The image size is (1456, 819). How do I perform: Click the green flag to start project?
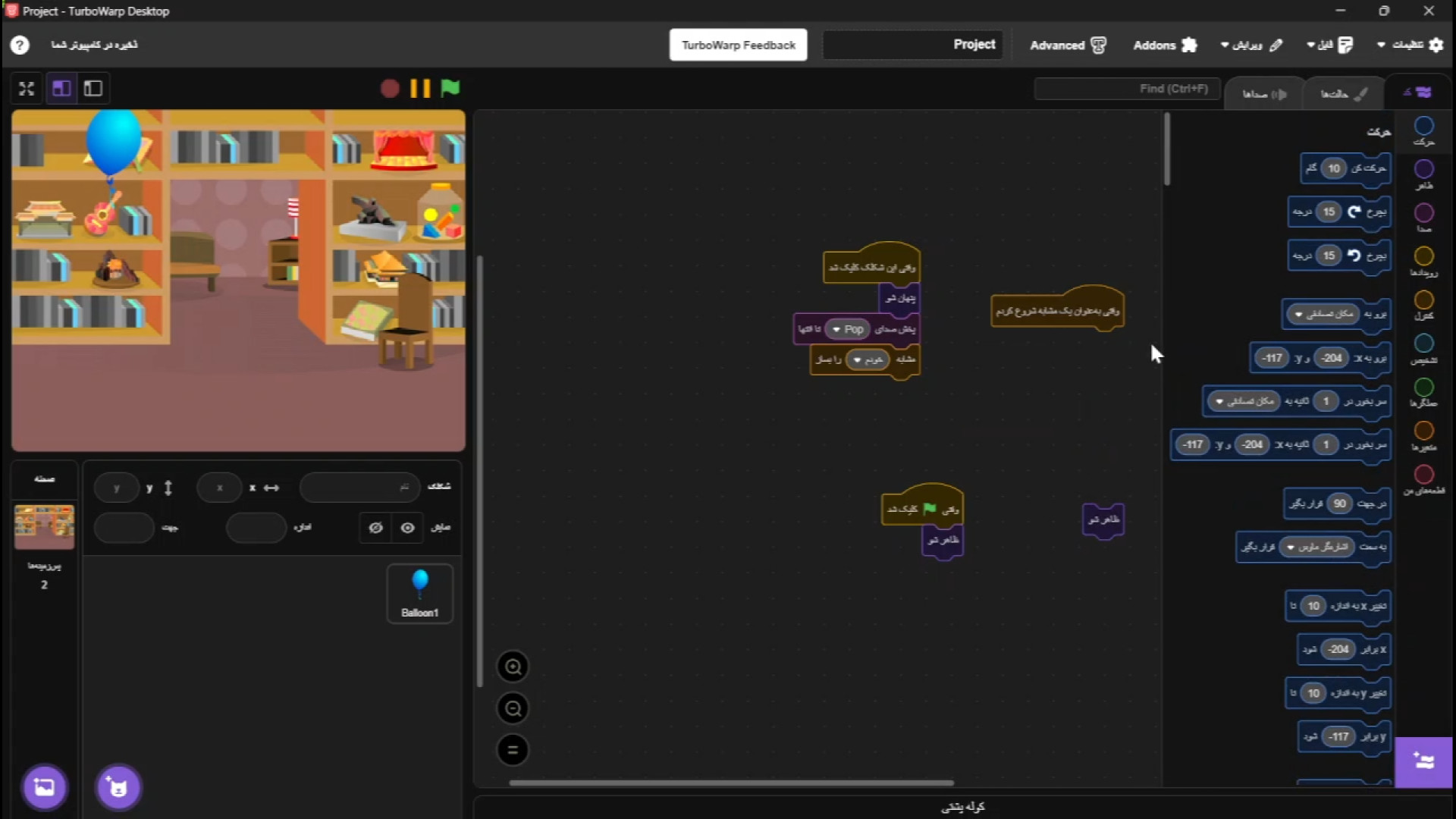(450, 88)
